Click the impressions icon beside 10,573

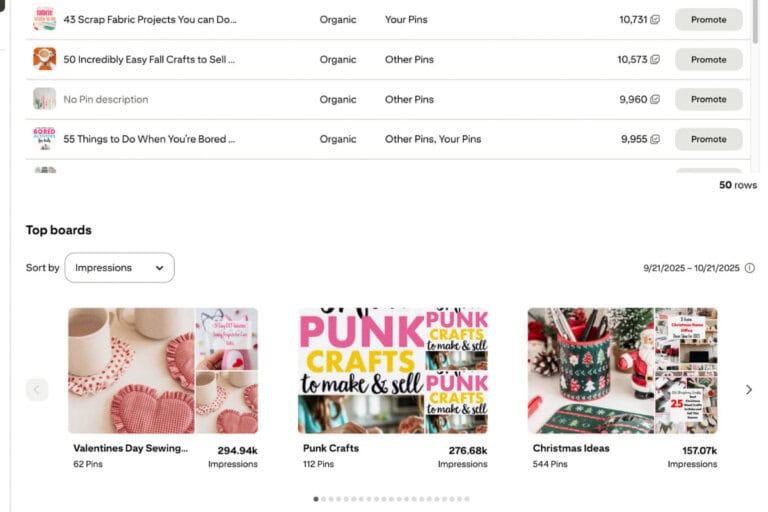[655, 60]
